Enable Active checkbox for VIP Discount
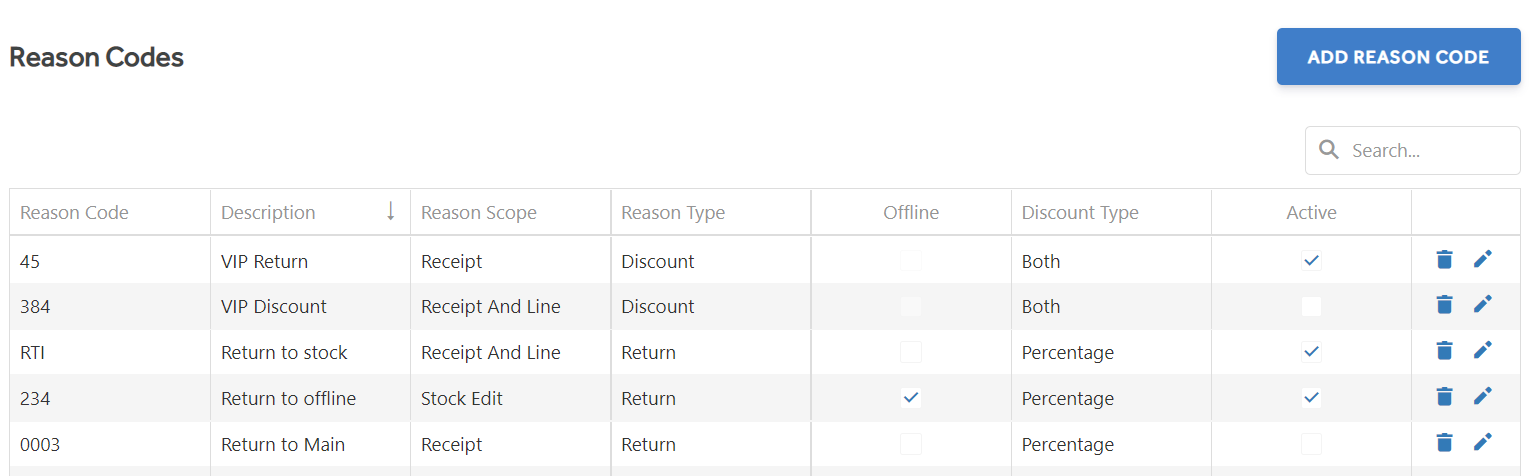This screenshot has height=476, width=1533. pos(1311,306)
